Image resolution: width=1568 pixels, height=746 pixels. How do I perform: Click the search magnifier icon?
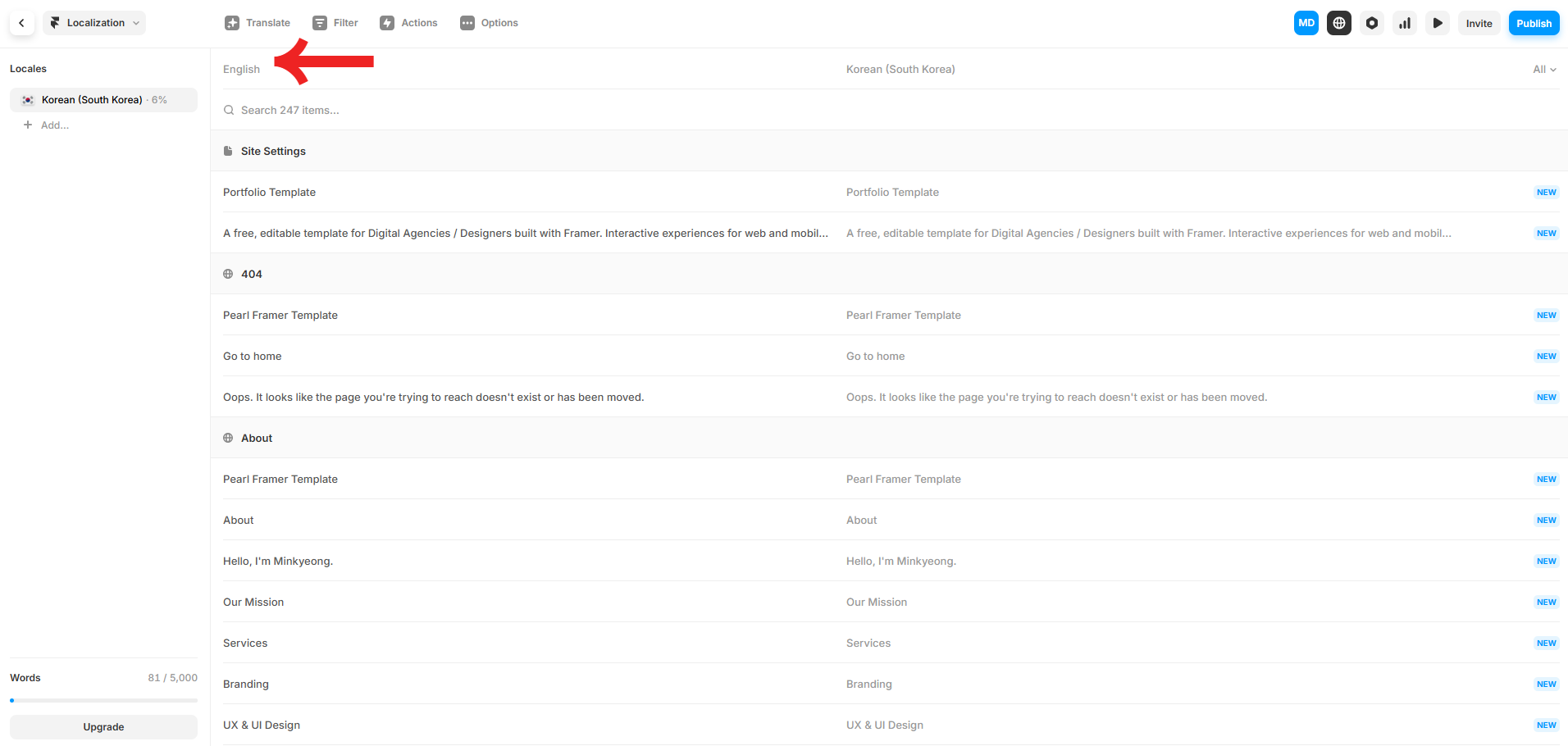(x=229, y=110)
